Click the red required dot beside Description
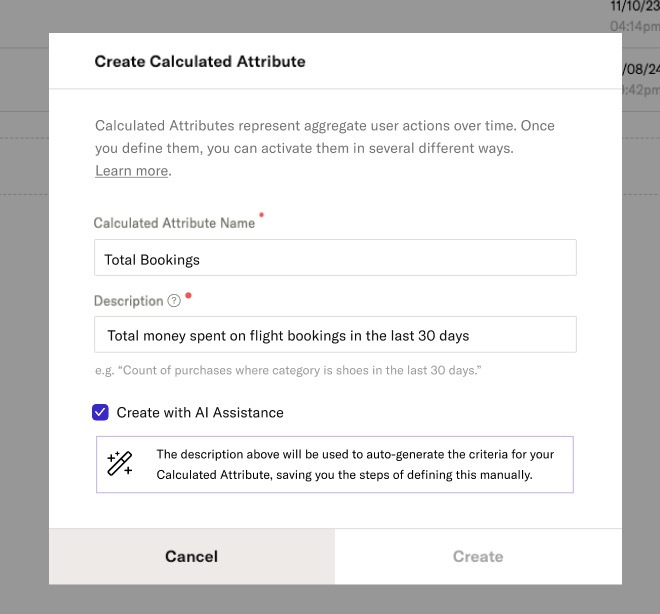Image resolution: width=660 pixels, height=614 pixels. click(x=189, y=296)
